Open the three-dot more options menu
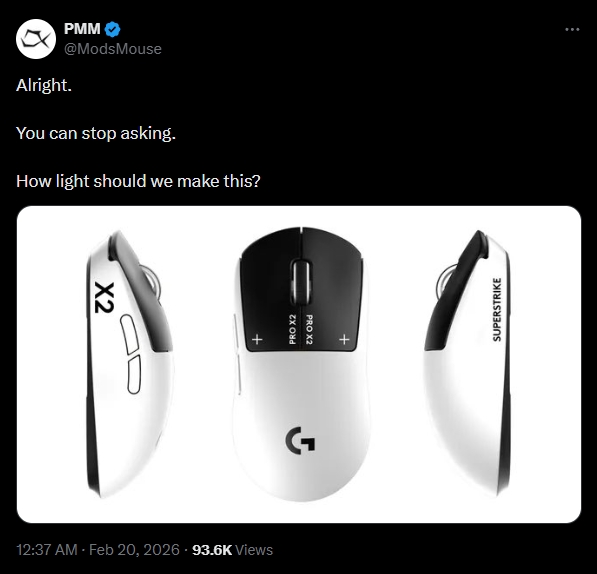This screenshot has height=574, width=597. tap(572, 29)
